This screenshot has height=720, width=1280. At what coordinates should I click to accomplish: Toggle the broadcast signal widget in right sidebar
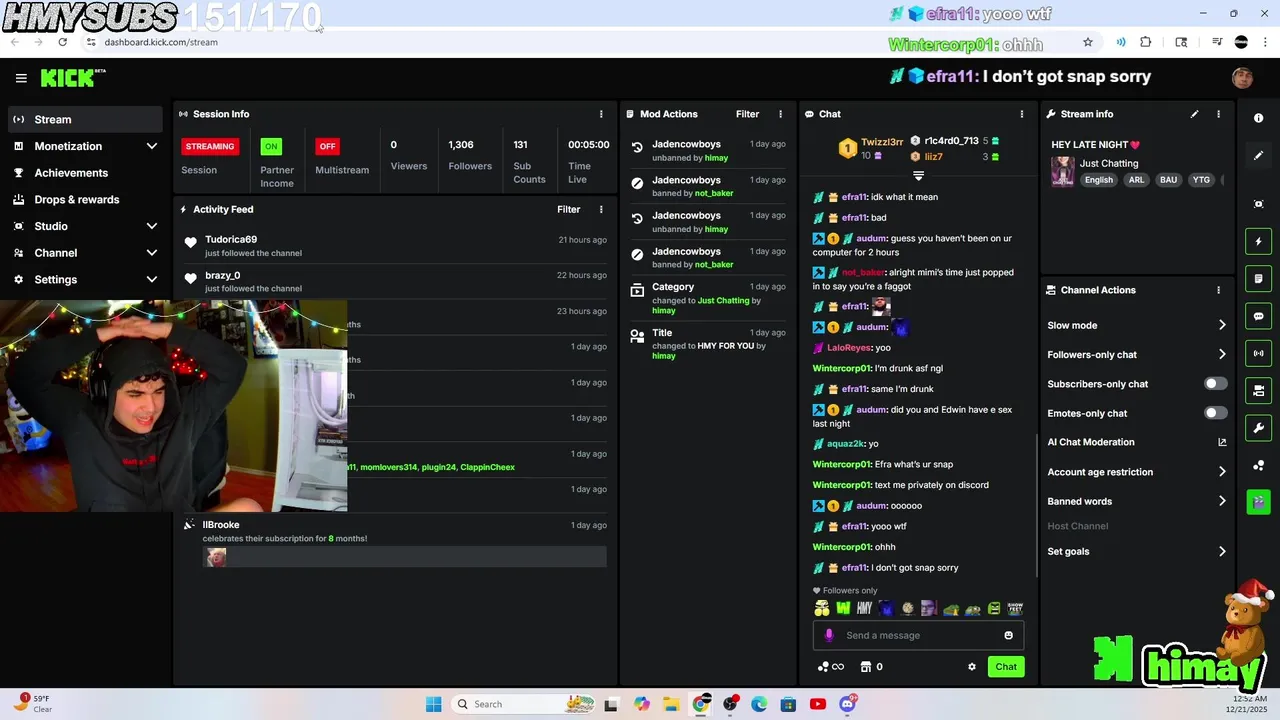click(1258, 353)
